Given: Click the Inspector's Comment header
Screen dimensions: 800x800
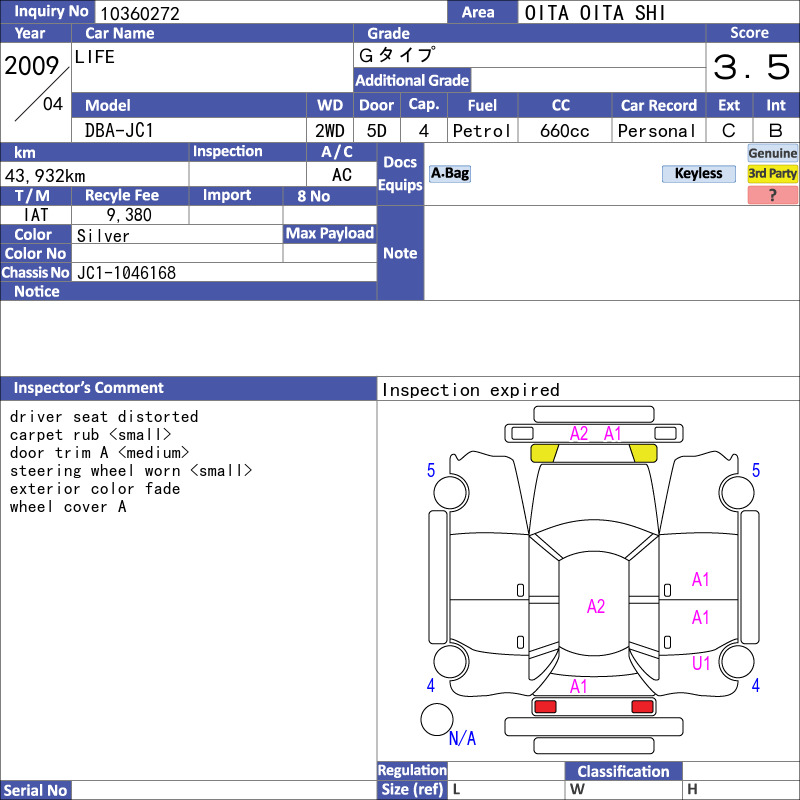Looking at the screenshot, I should coord(89,388).
